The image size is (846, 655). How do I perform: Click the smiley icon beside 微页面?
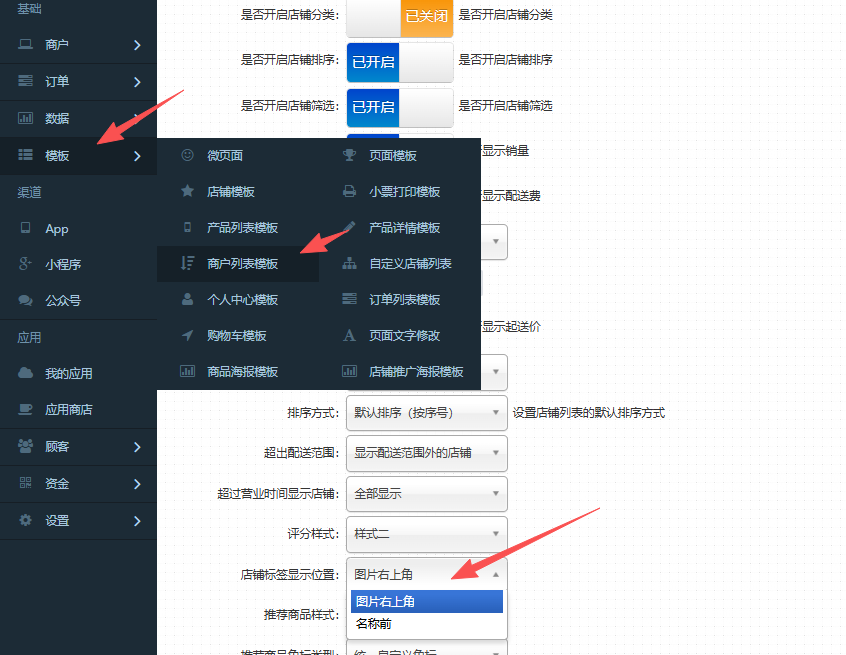click(187, 155)
